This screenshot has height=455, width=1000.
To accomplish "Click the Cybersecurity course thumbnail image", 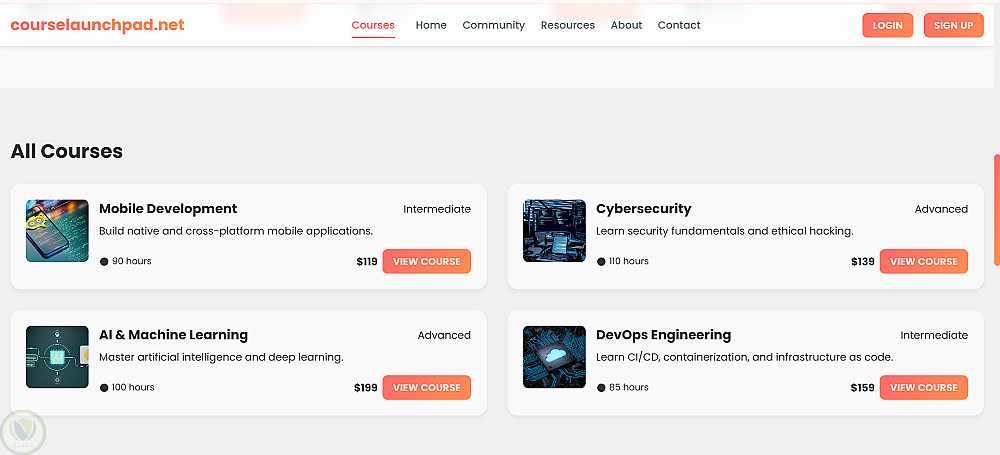I will click(554, 231).
